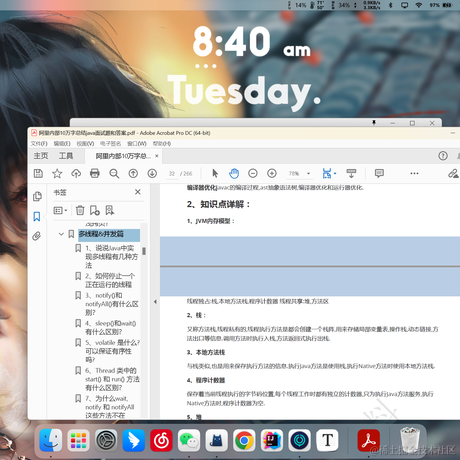Open the 窗口(W) menu

(x=137, y=144)
